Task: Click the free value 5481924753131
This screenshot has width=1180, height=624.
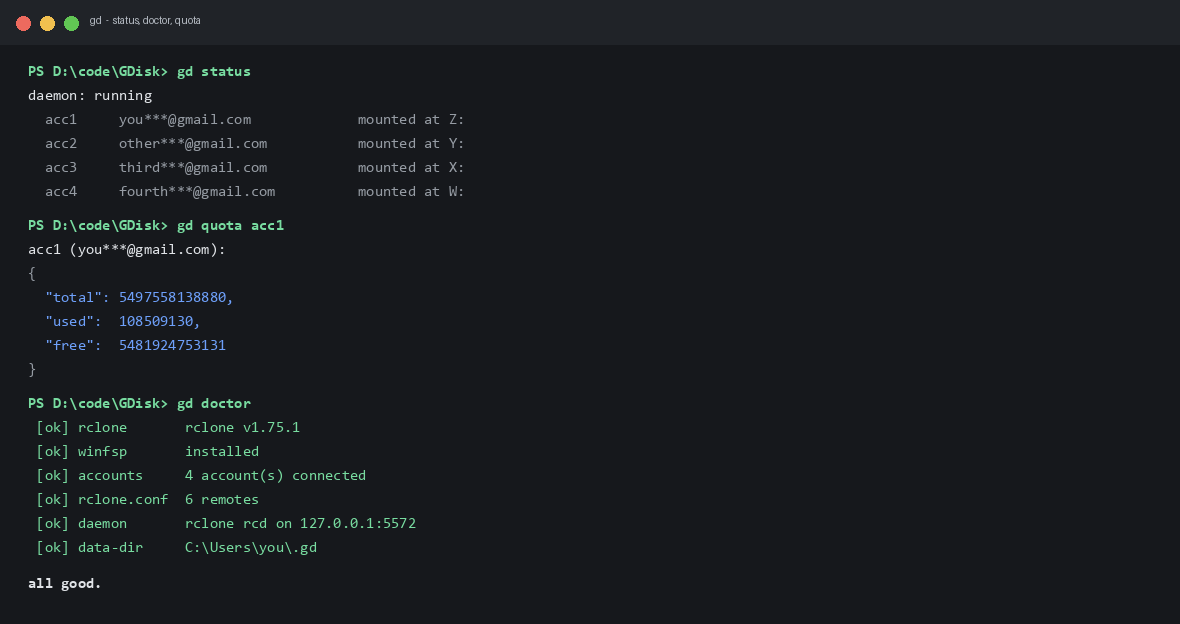Action: click(172, 346)
